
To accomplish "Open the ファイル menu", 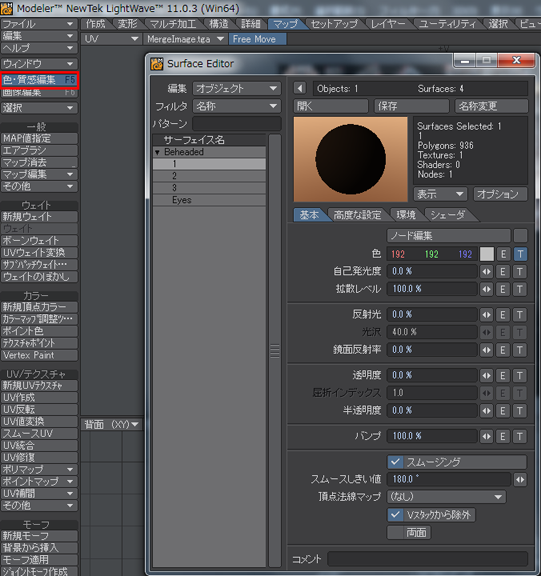I will 39,24.
